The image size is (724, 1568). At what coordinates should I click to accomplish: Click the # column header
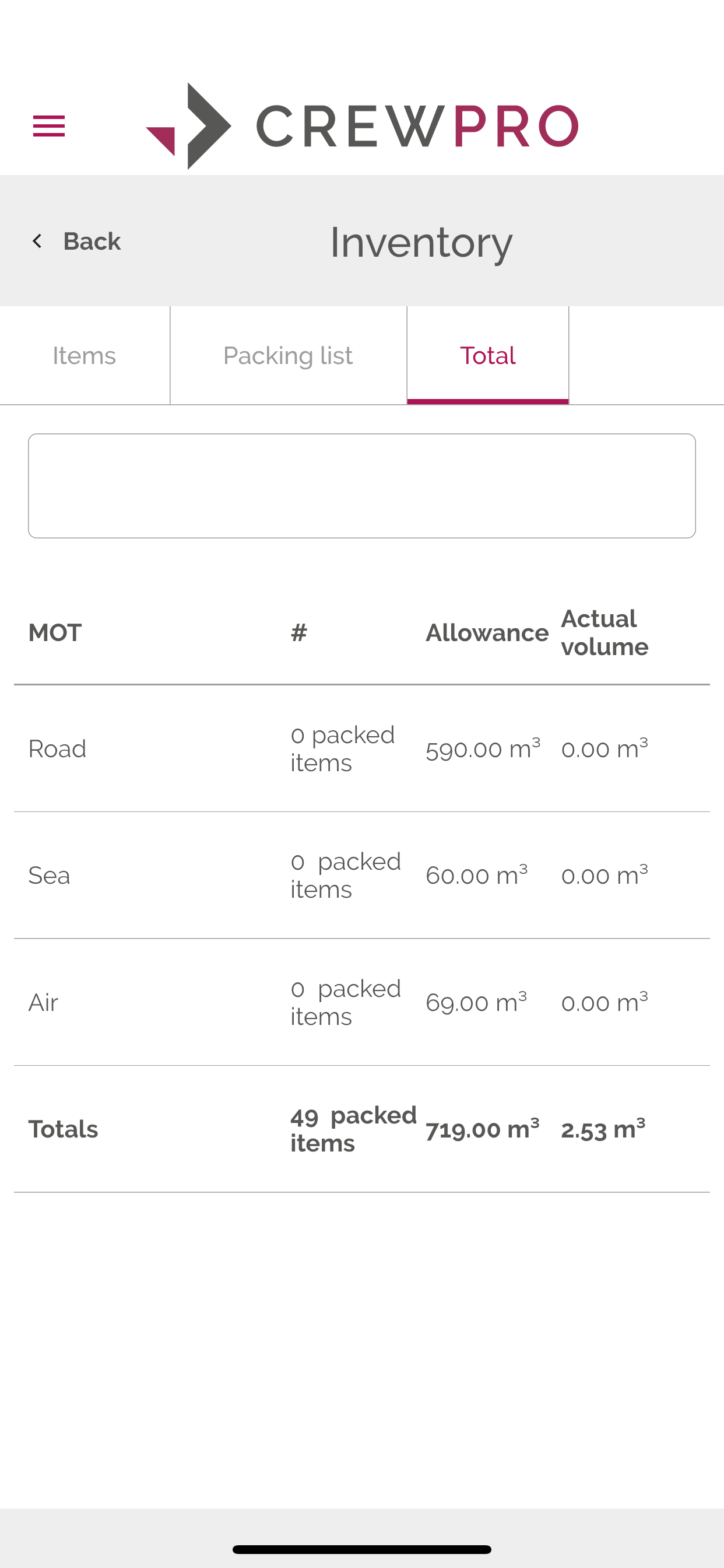click(298, 633)
